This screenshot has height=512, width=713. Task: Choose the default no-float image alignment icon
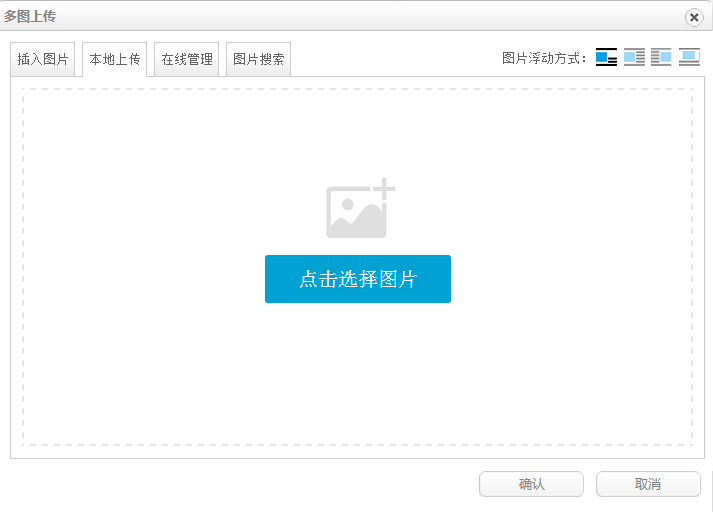point(606,57)
